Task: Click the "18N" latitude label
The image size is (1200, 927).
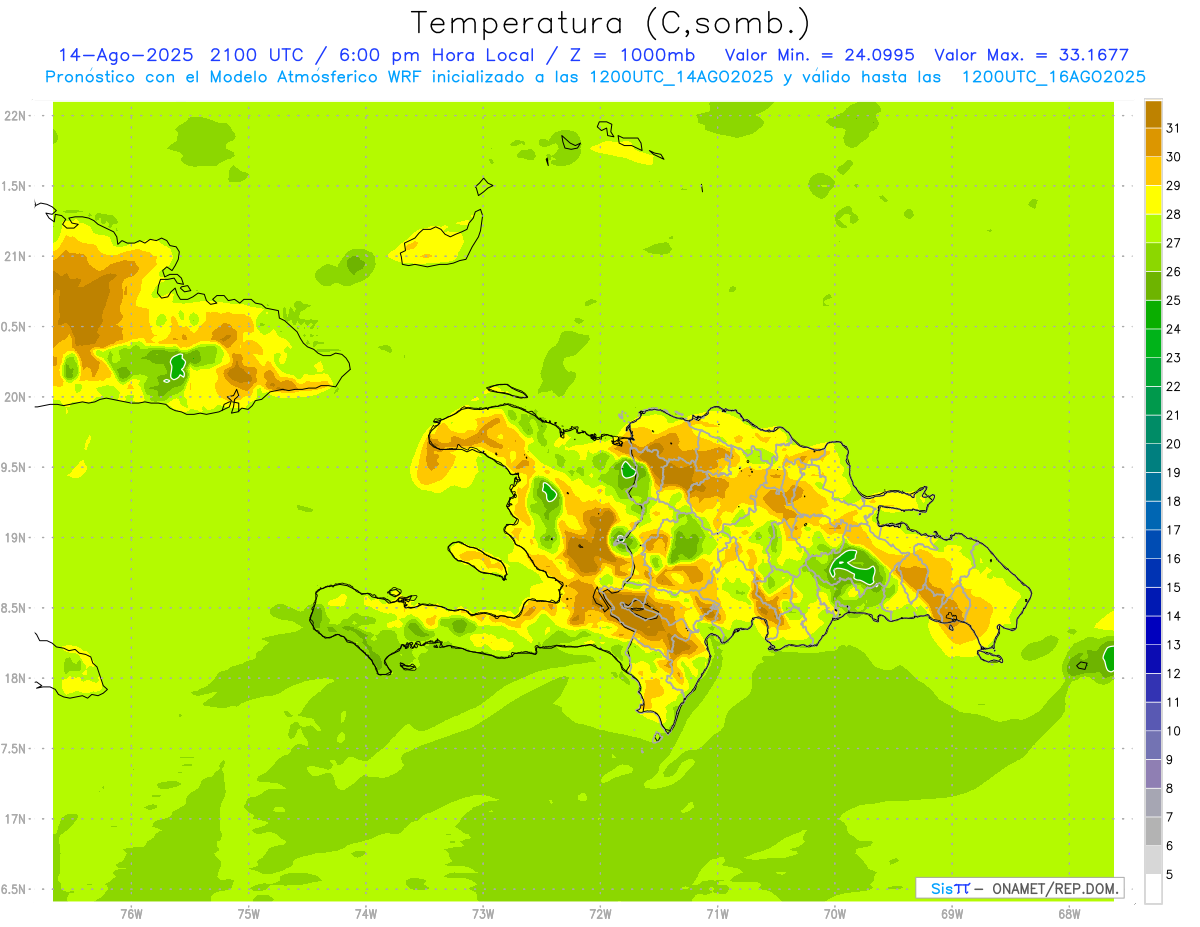Action: coord(16,678)
